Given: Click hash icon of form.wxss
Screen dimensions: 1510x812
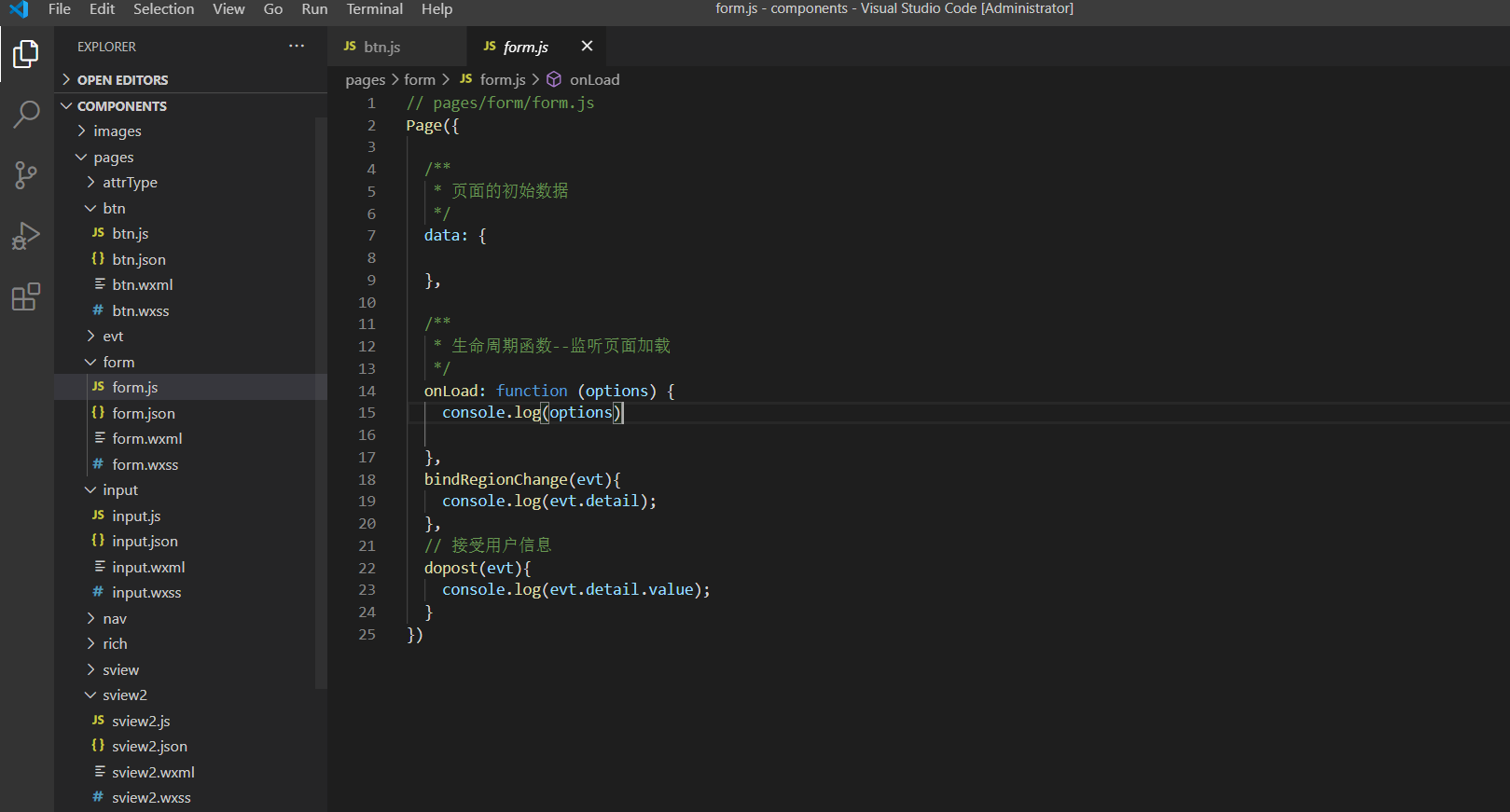Looking at the screenshot, I should pos(98,464).
